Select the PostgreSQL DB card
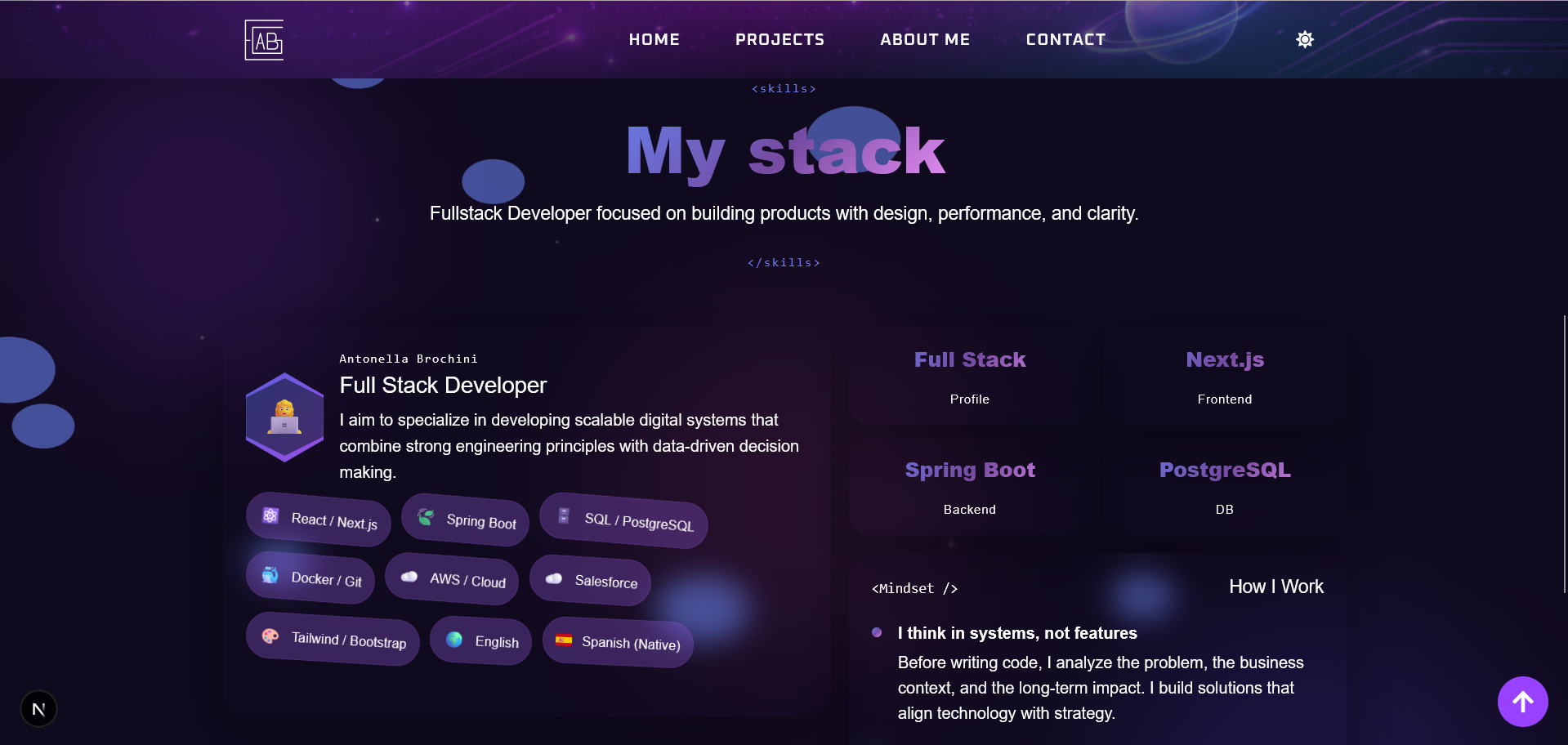Screen dimensions: 1568x745 click(x=1224, y=486)
